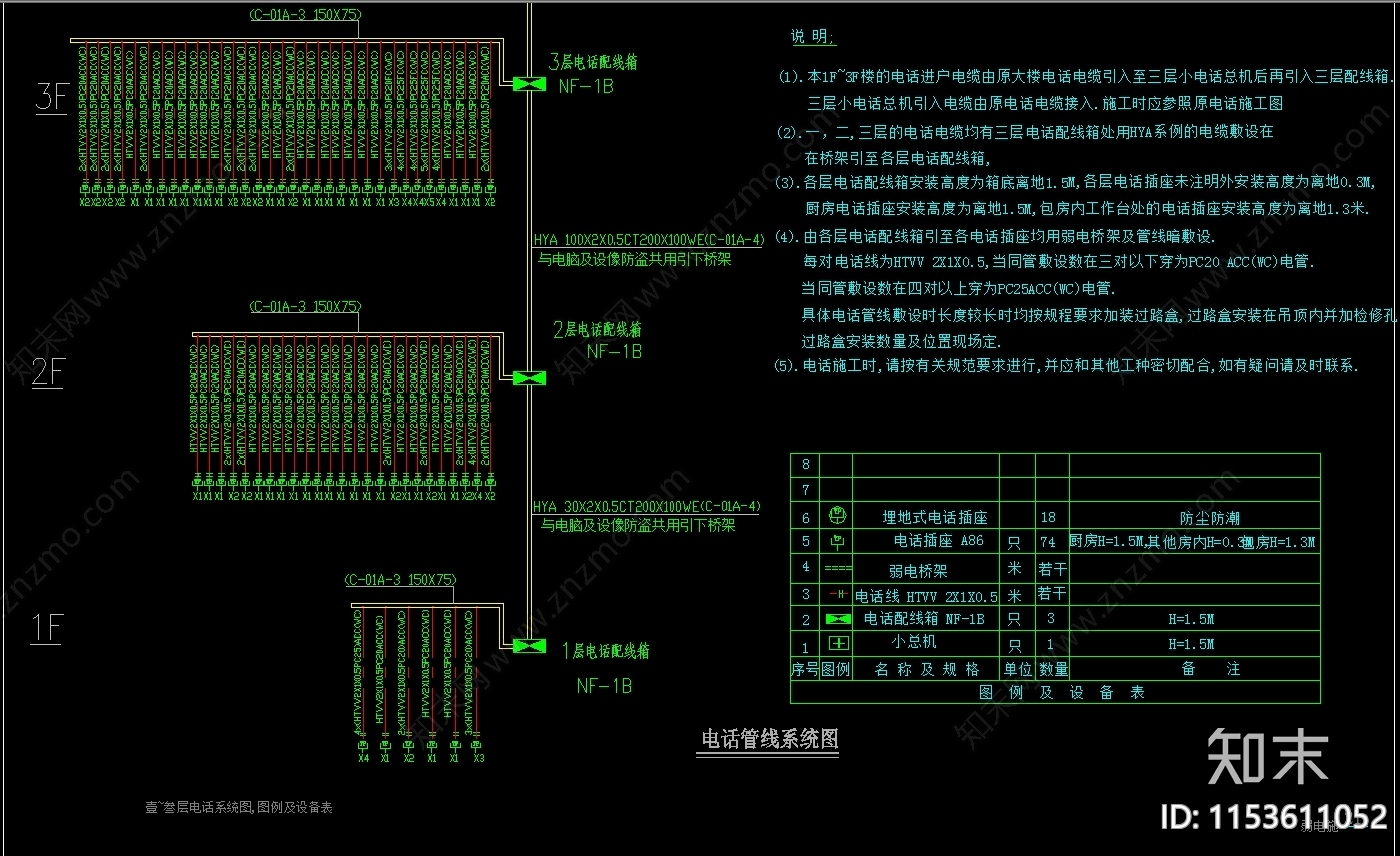Screen dimensions: 1400x856
Task: Click the 1F '(C-01A-3 150X75)' tray label
Action: [400, 580]
